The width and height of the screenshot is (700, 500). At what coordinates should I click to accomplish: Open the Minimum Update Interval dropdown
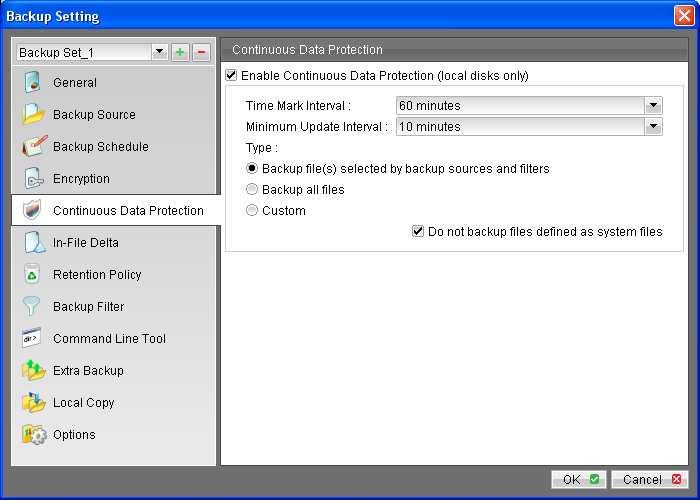[x=653, y=126]
